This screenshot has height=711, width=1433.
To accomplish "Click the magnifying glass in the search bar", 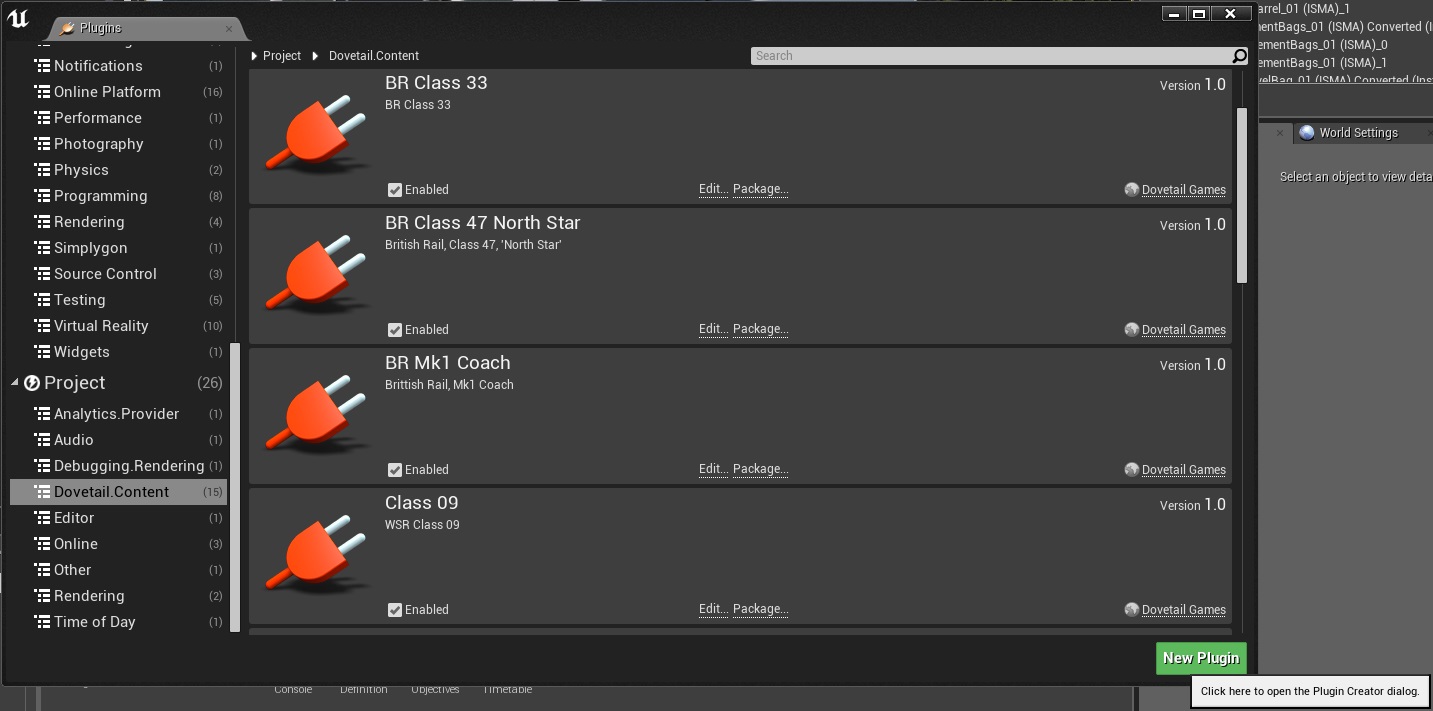I will point(1239,56).
